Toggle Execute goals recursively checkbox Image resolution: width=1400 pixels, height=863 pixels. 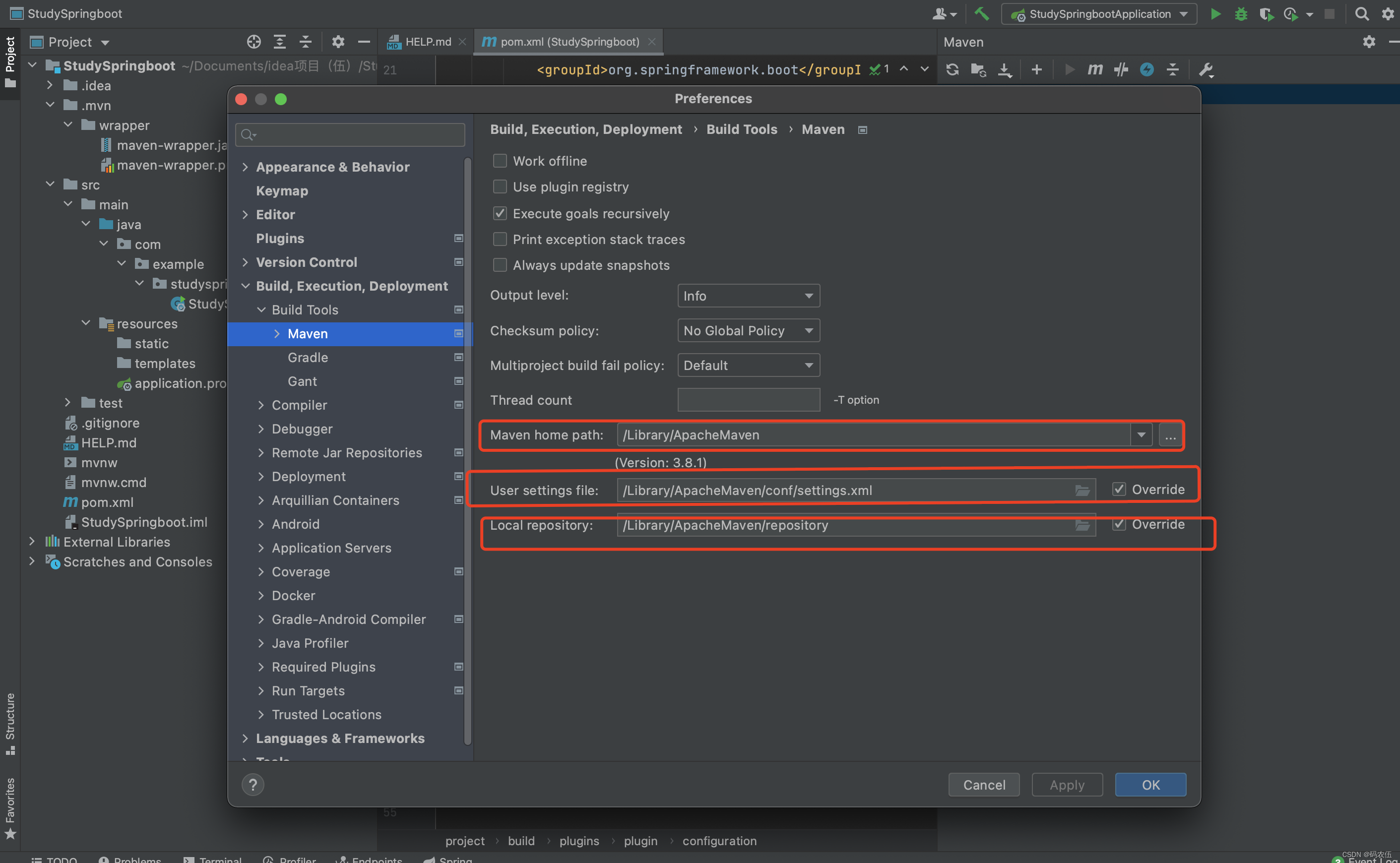click(499, 212)
